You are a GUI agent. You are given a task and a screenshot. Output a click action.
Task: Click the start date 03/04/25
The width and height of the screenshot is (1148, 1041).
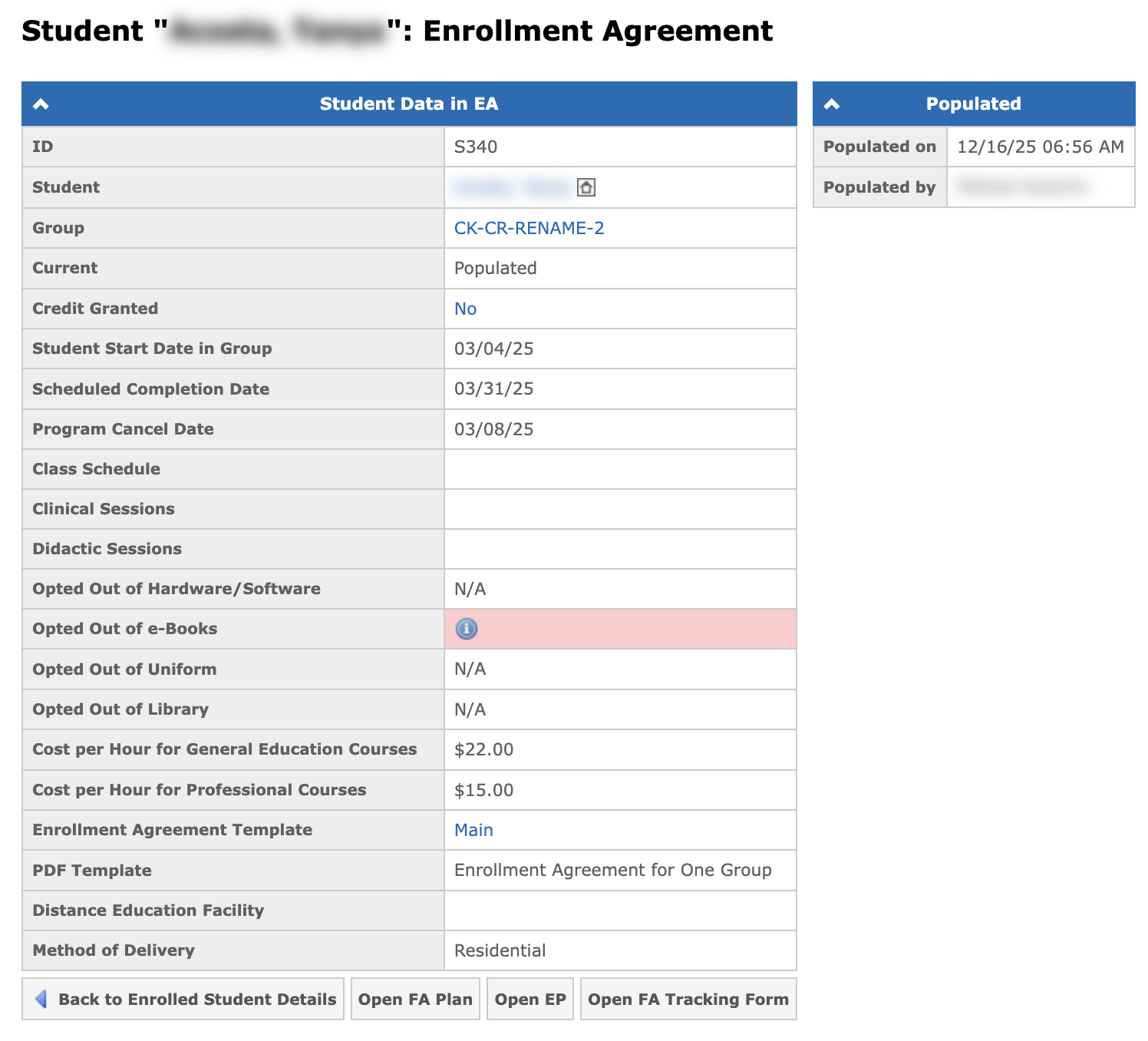(x=493, y=349)
